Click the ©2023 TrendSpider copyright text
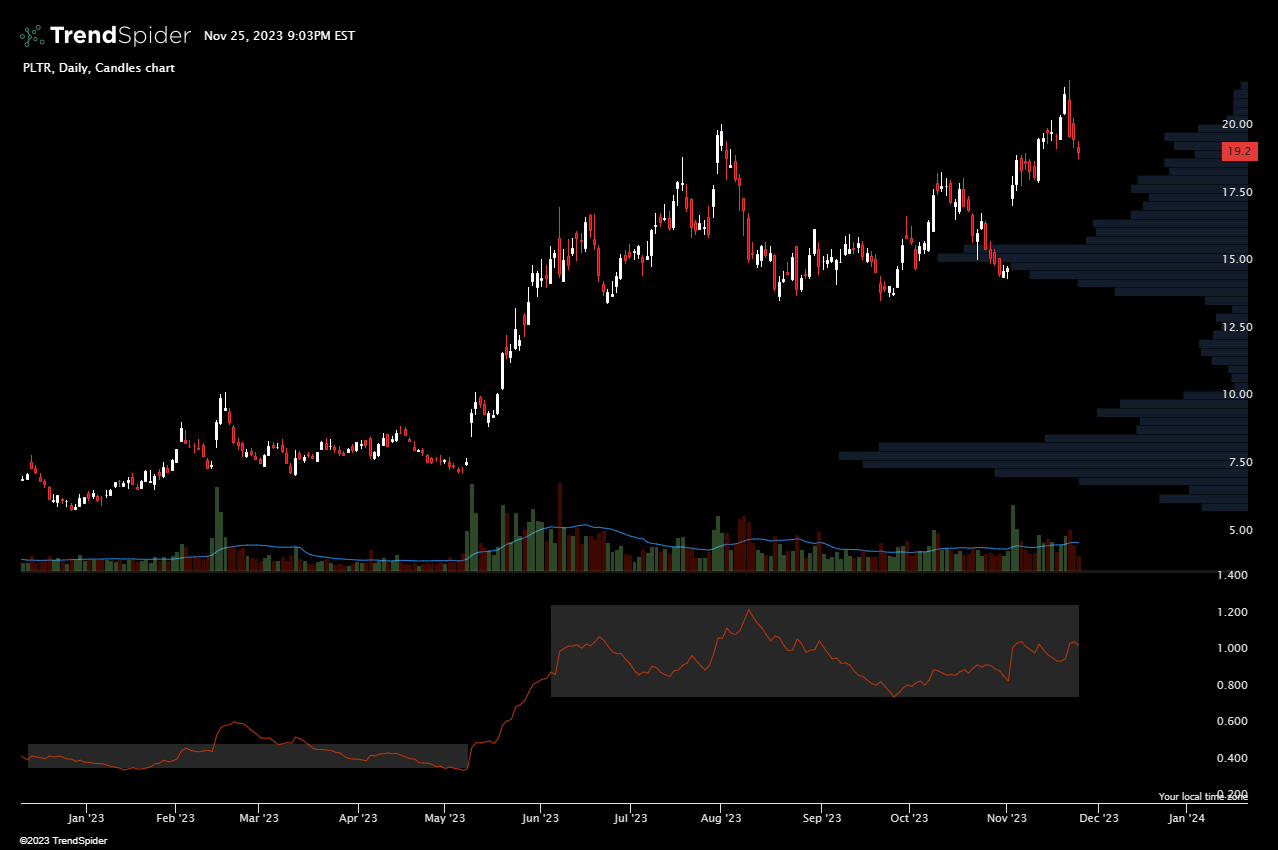This screenshot has height=850, width=1278. (x=63, y=840)
